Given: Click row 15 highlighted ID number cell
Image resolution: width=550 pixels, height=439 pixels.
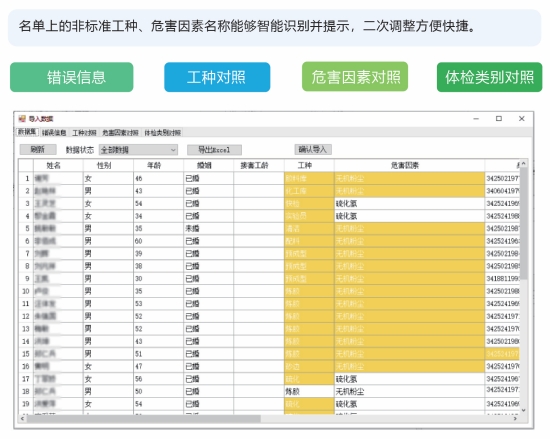Looking at the screenshot, I should coord(502,354).
